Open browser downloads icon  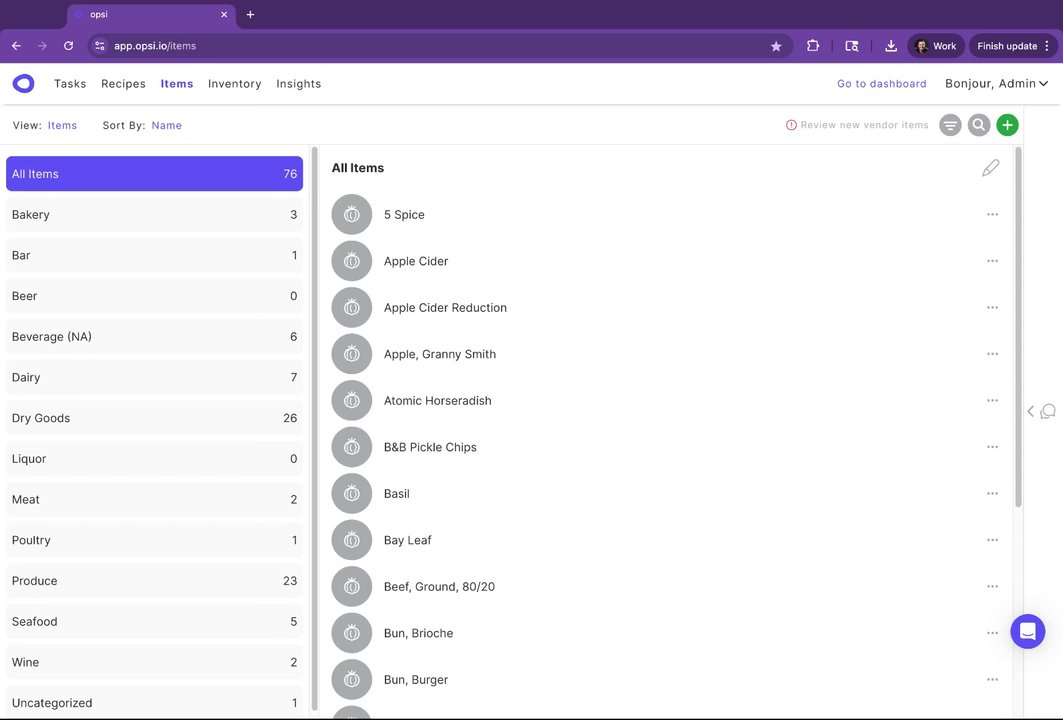[x=891, y=46]
